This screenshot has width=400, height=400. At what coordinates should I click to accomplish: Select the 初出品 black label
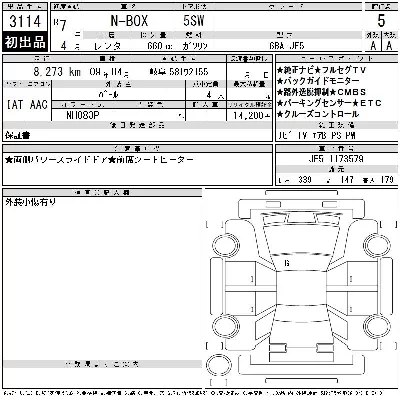(x=25, y=42)
